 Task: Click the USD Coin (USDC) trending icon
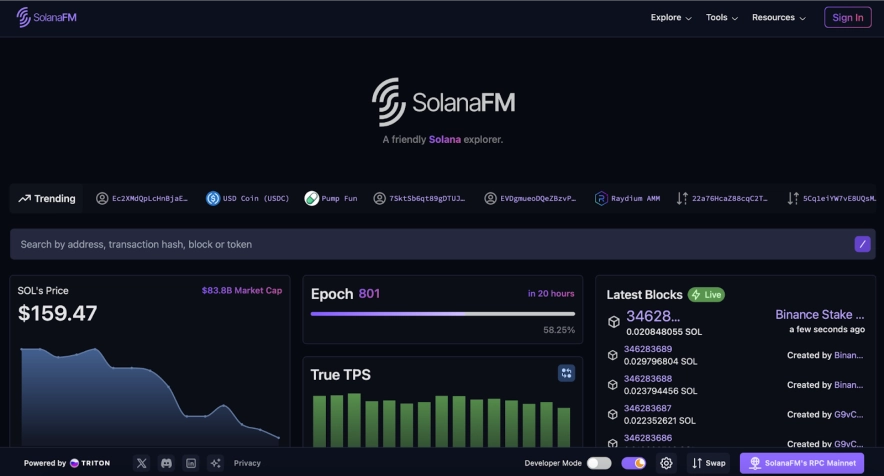click(213, 198)
